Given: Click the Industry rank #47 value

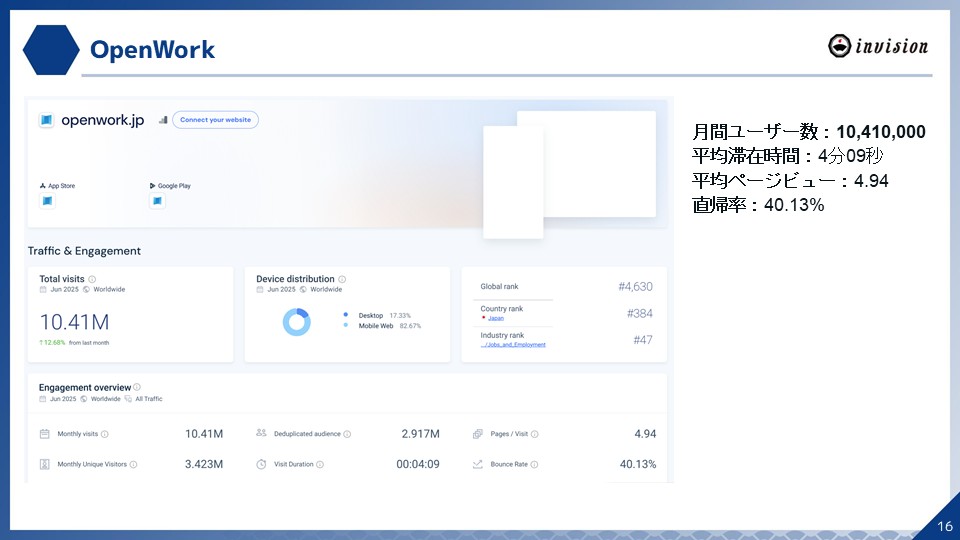Looking at the screenshot, I should (x=643, y=340).
